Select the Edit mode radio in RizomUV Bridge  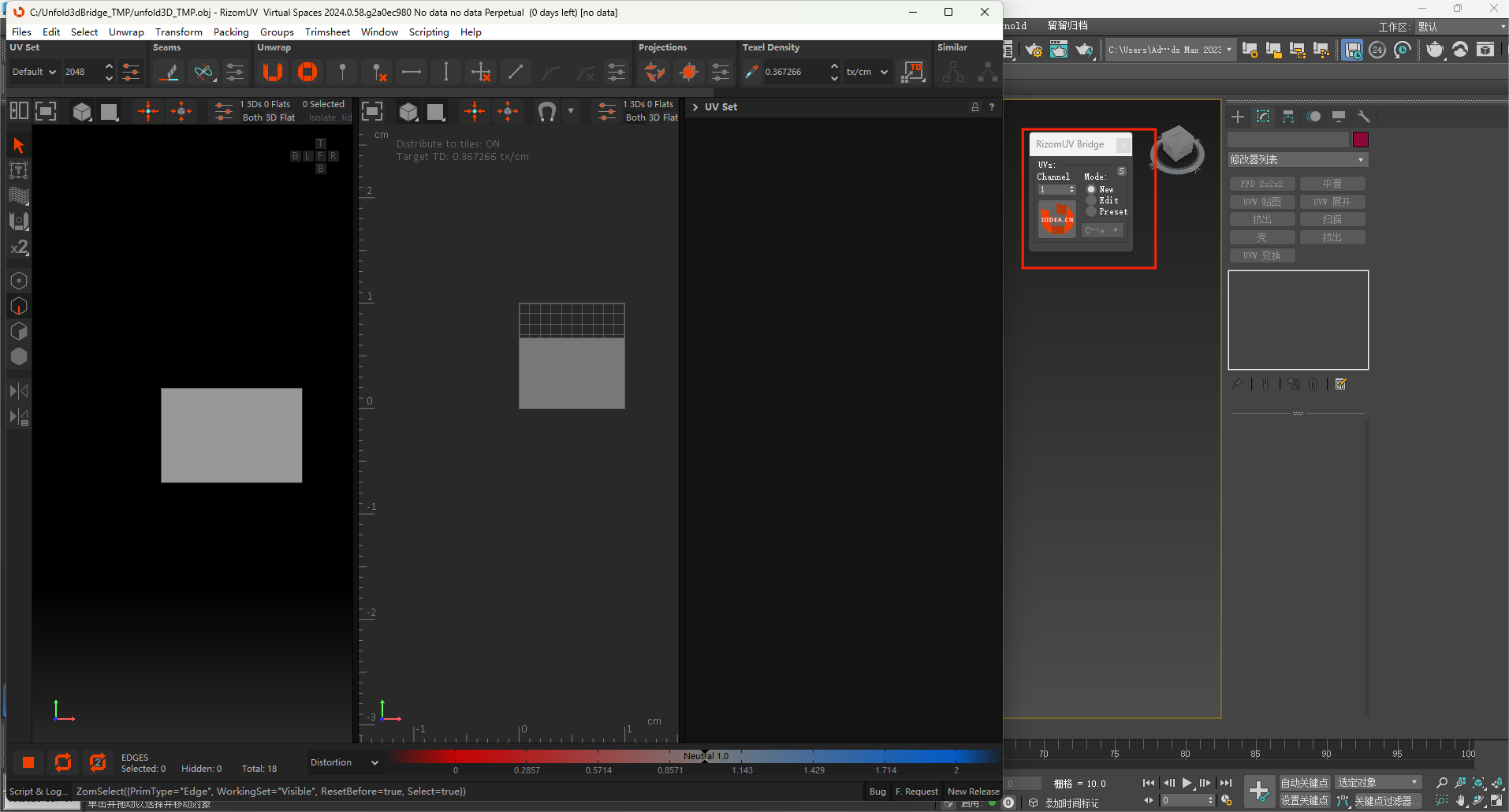click(x=1091, y=200)
